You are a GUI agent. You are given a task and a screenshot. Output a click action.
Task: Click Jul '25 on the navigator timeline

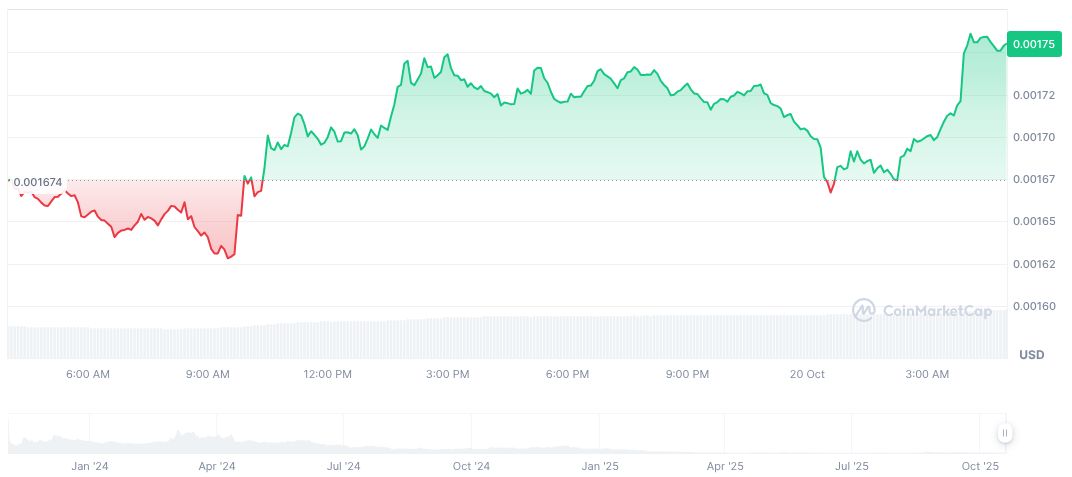[852, 466]
